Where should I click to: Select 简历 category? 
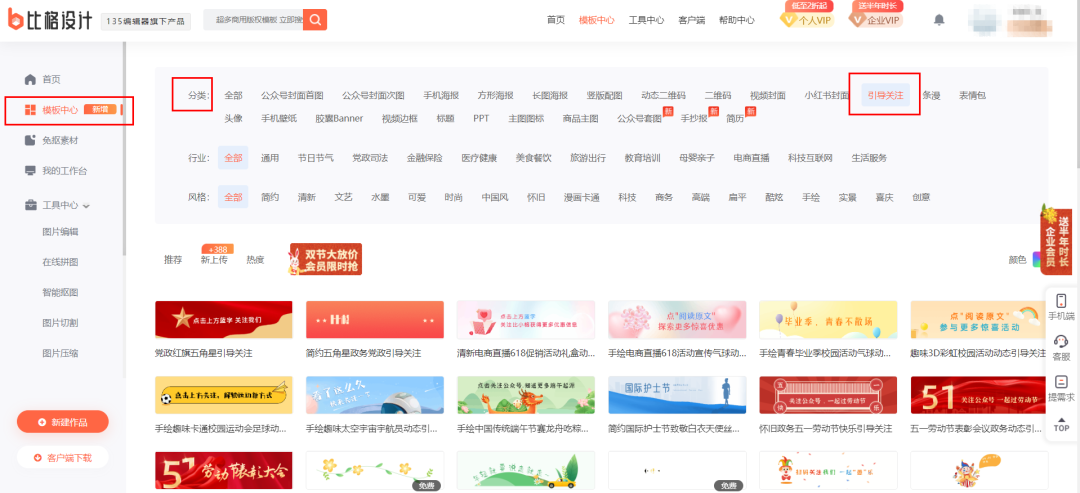click(x=735, y=118)
